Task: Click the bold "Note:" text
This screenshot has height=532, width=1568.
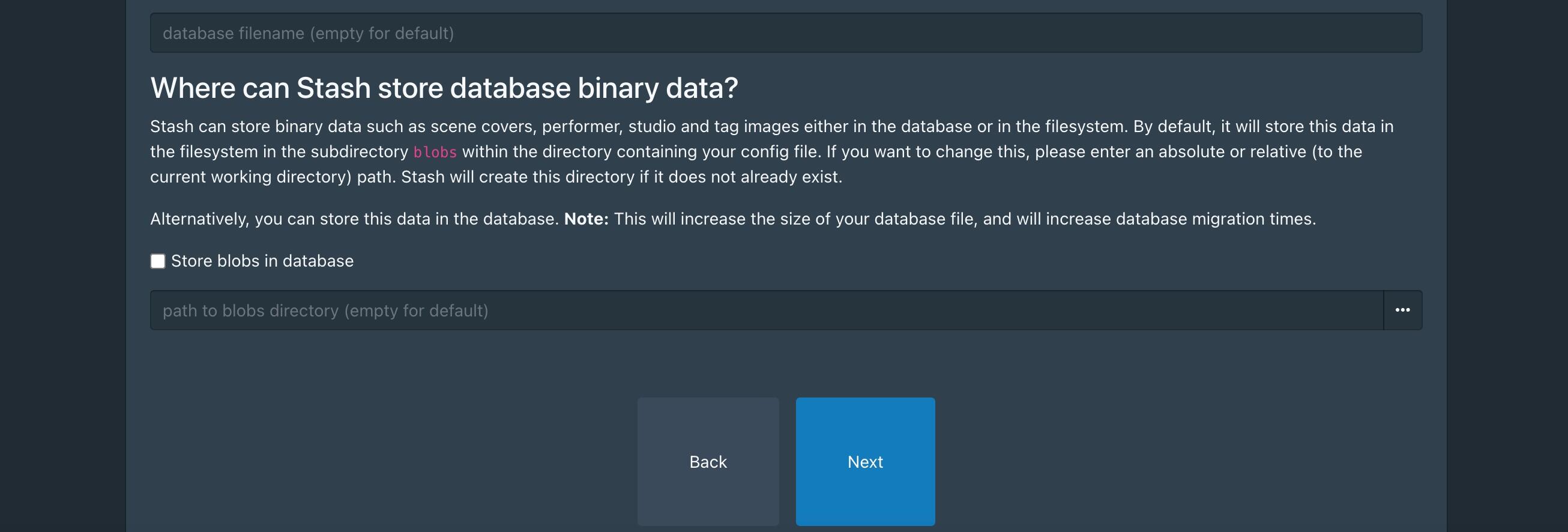Action: [585, 219]
